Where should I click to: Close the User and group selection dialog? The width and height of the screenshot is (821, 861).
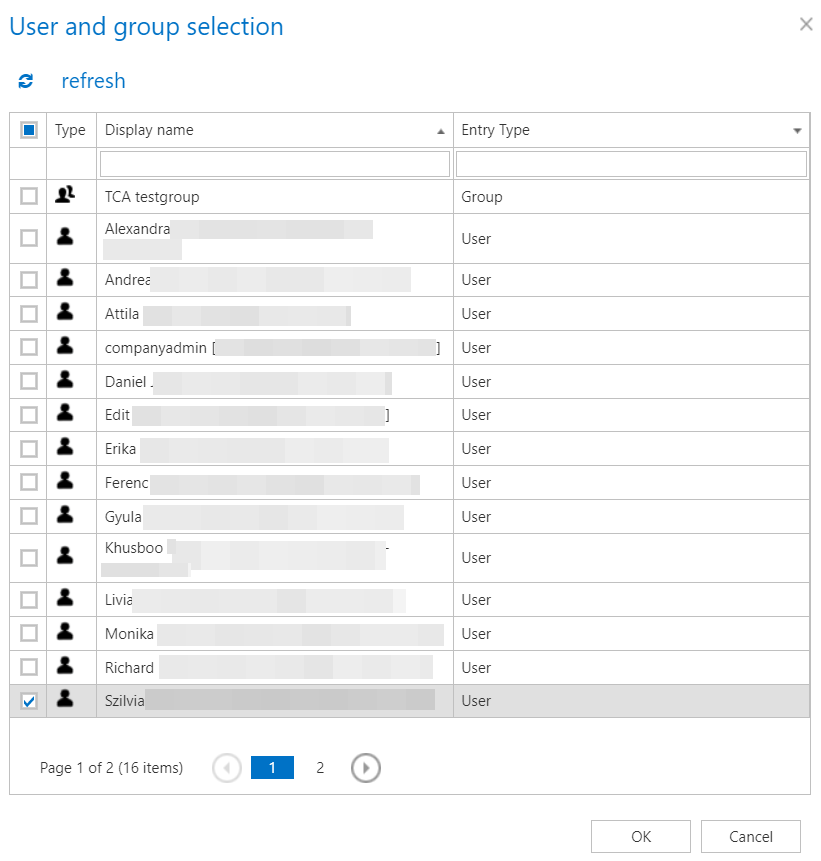[x=806, y=25]
